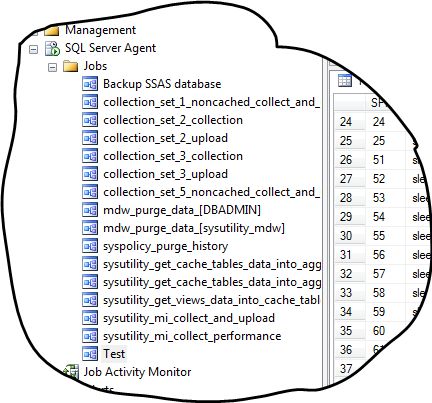Click row header 28 in results grid
432x403 pixels.
pos(349,198)
